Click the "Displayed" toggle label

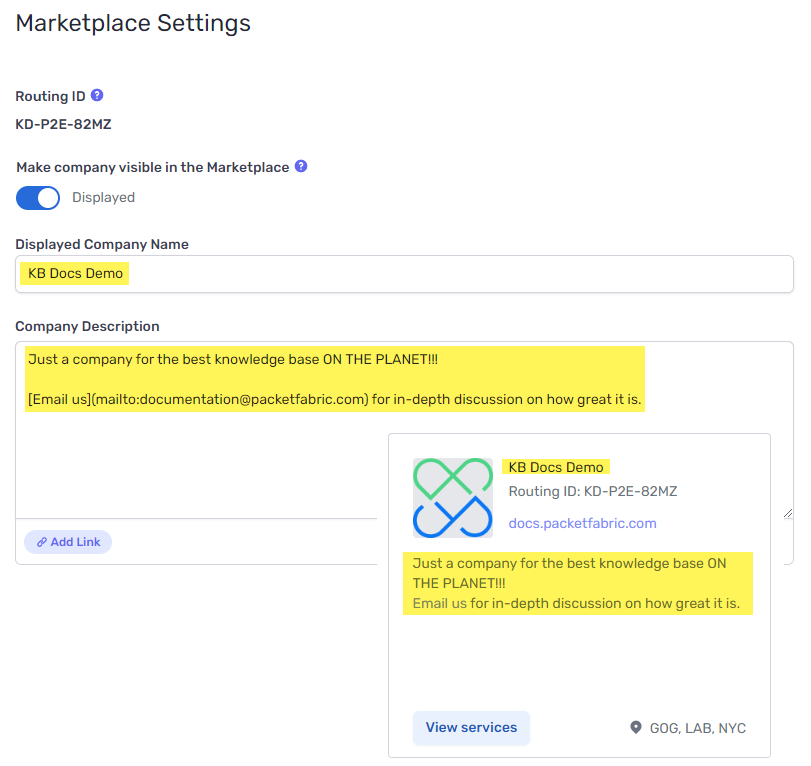[103, 198]
